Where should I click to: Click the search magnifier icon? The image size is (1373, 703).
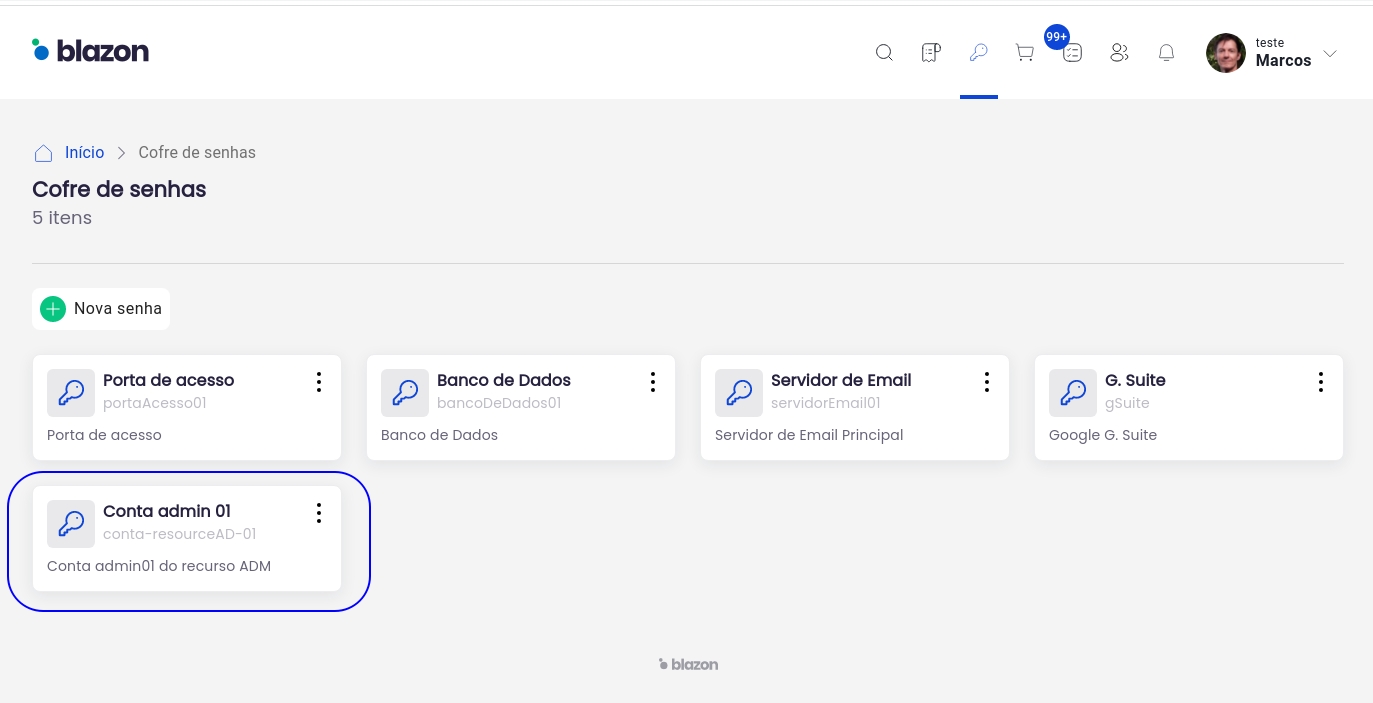[884, 53]
